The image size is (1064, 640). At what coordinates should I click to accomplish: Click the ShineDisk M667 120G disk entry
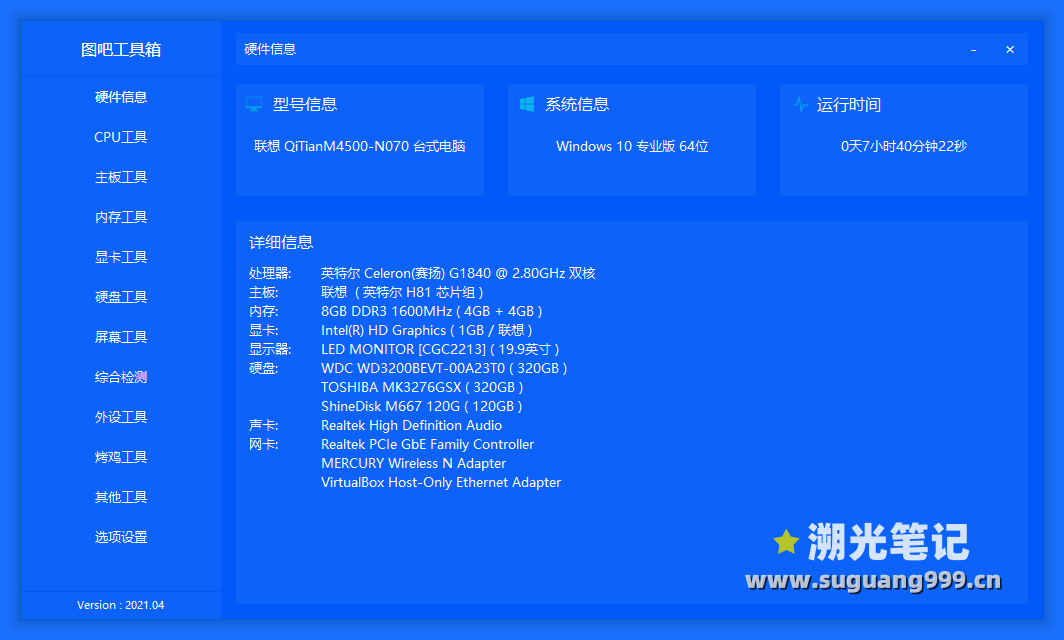pyautogui.click(x=421, y=407)
